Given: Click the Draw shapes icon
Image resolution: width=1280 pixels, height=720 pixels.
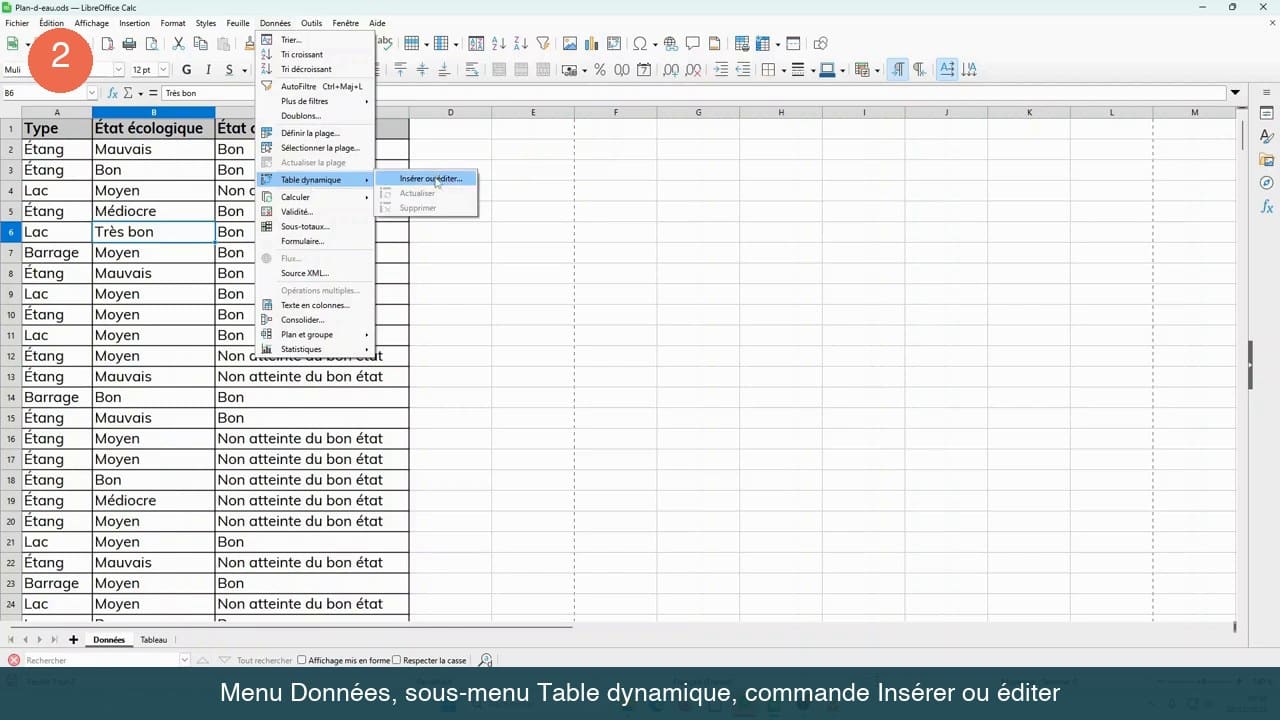Looking at the screenshot, I should pos(821,44).
